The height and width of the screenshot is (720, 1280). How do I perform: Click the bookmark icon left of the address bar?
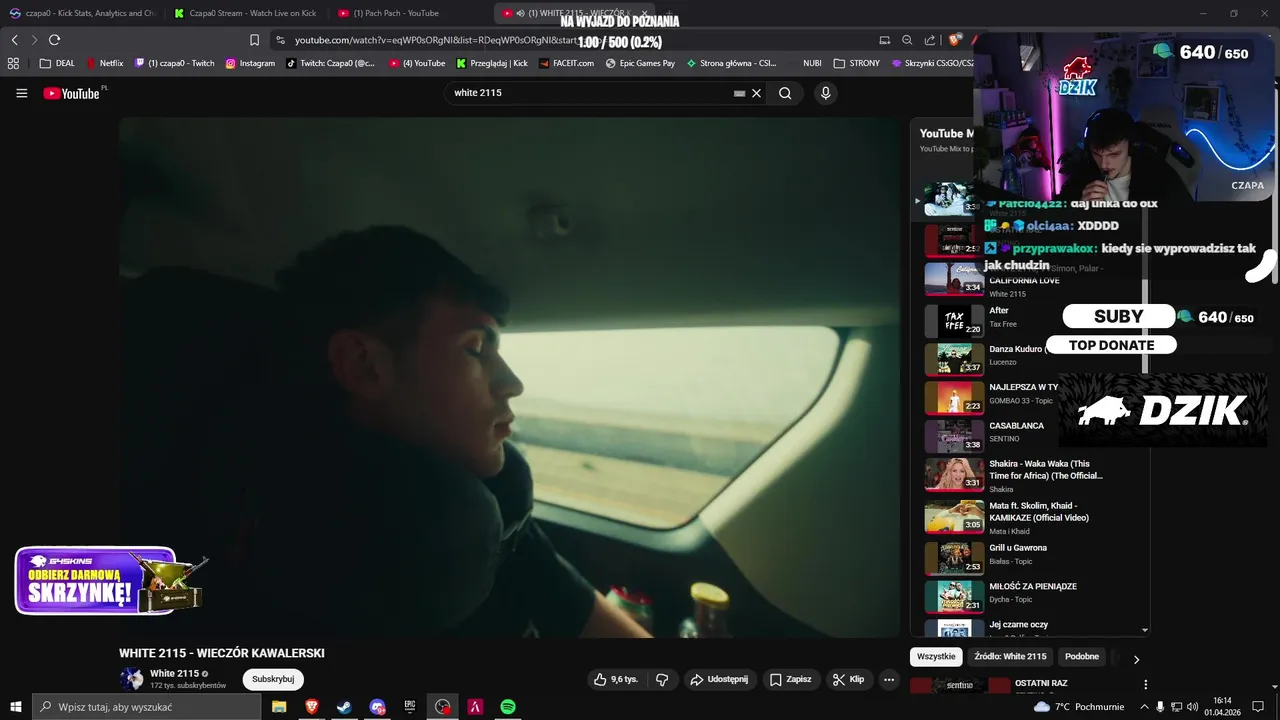pyautogui.click(x=254, y=40)
